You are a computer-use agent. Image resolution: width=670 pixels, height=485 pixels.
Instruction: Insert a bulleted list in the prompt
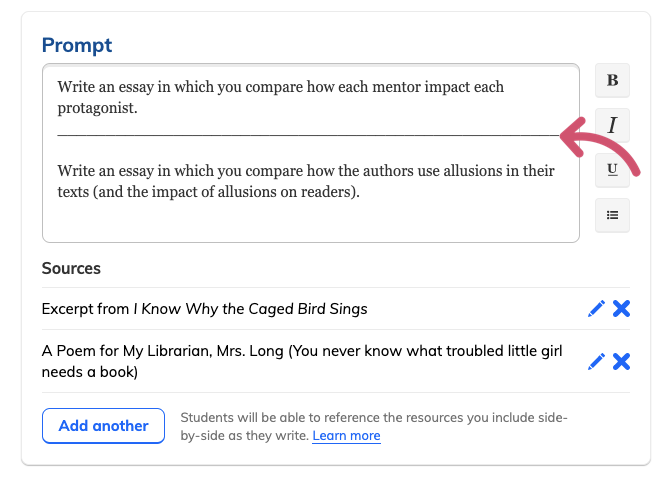[x=612, y=215]
